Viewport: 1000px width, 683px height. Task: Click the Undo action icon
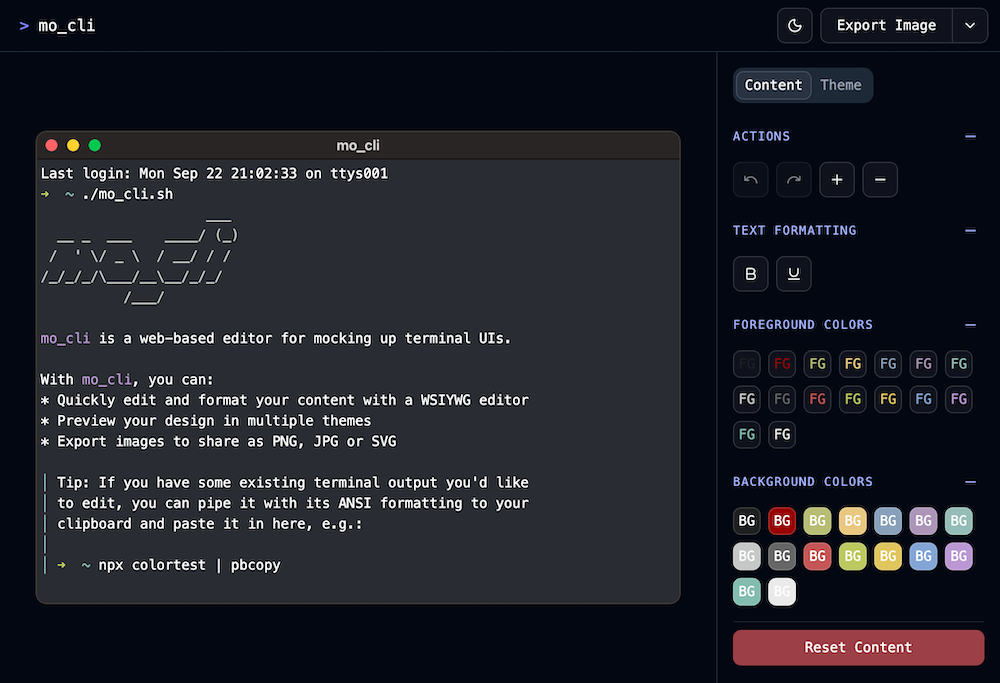pyautogui.click(x=751, y=179)
